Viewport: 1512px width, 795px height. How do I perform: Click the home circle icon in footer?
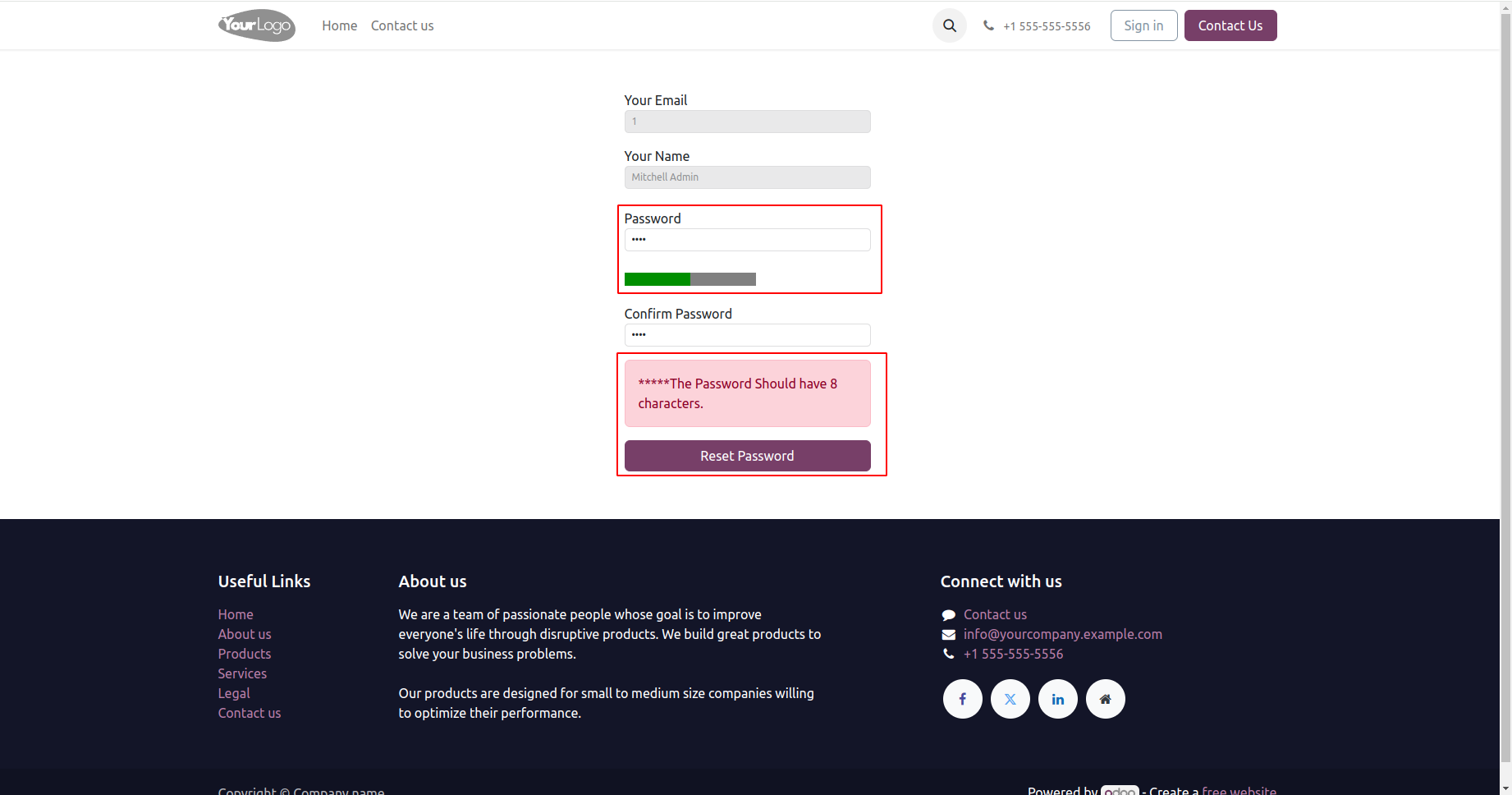point(1105,699)
